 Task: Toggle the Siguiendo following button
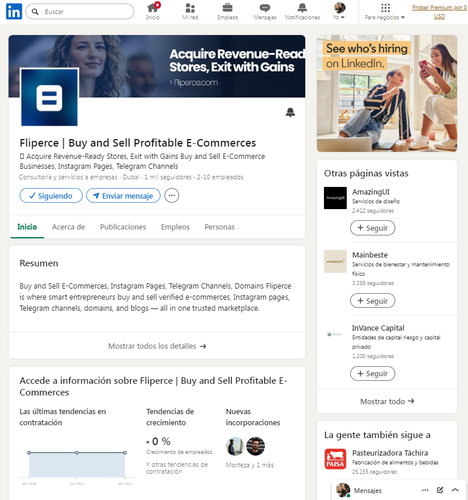(x=51, y=196)
